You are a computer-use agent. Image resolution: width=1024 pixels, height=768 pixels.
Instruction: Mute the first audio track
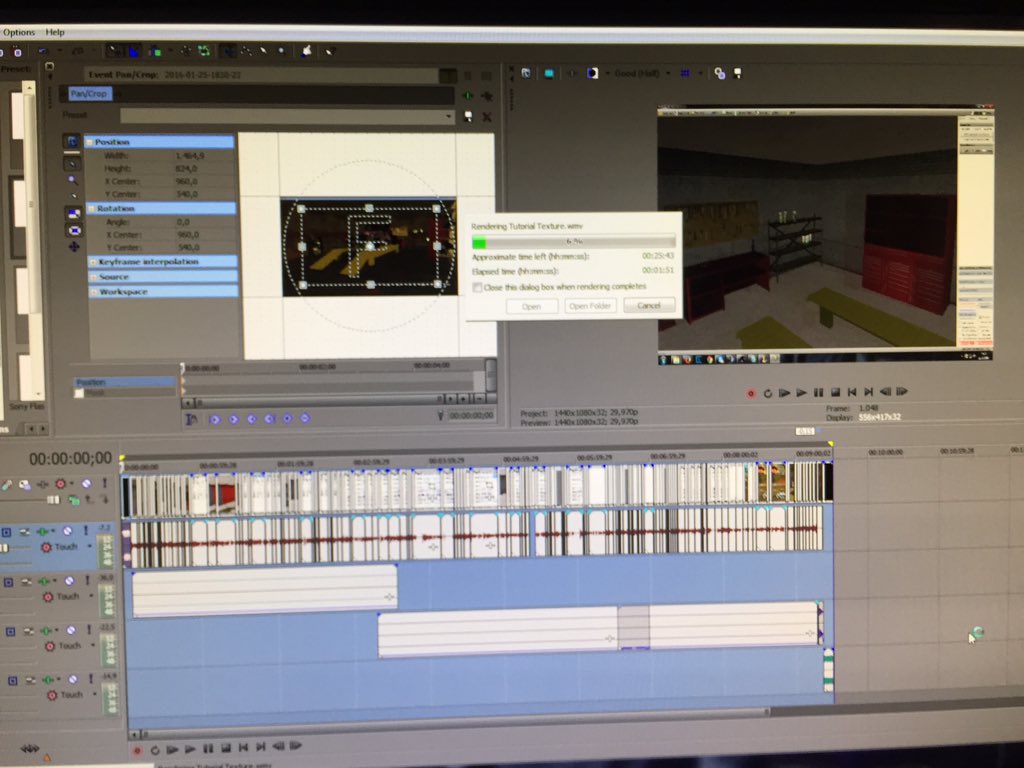[x=68, y=532]
